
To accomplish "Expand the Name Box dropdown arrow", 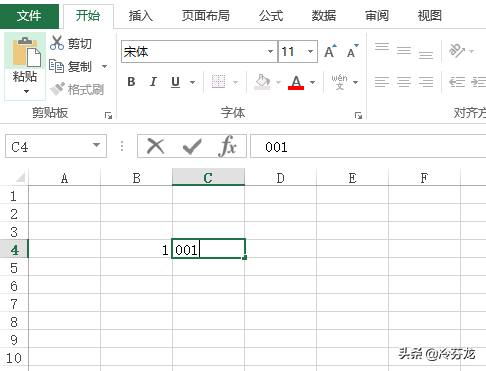I will [x=96, y=145].
